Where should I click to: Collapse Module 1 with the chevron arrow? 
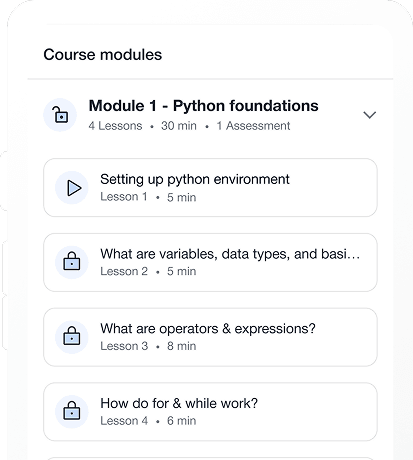pyautogui.click(x=369, y=115)
